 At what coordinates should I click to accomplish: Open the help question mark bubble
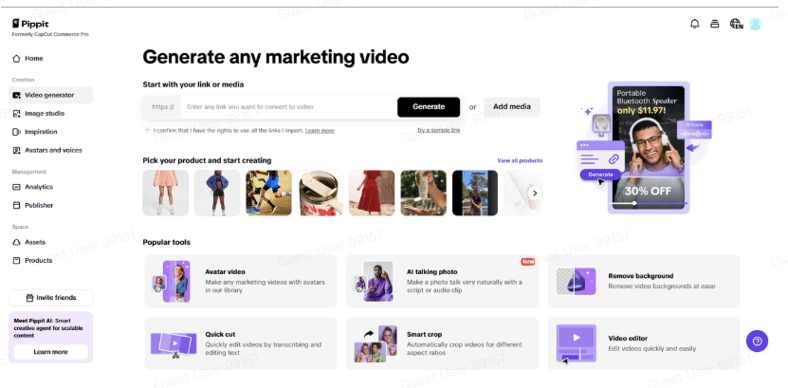point(757,341)
